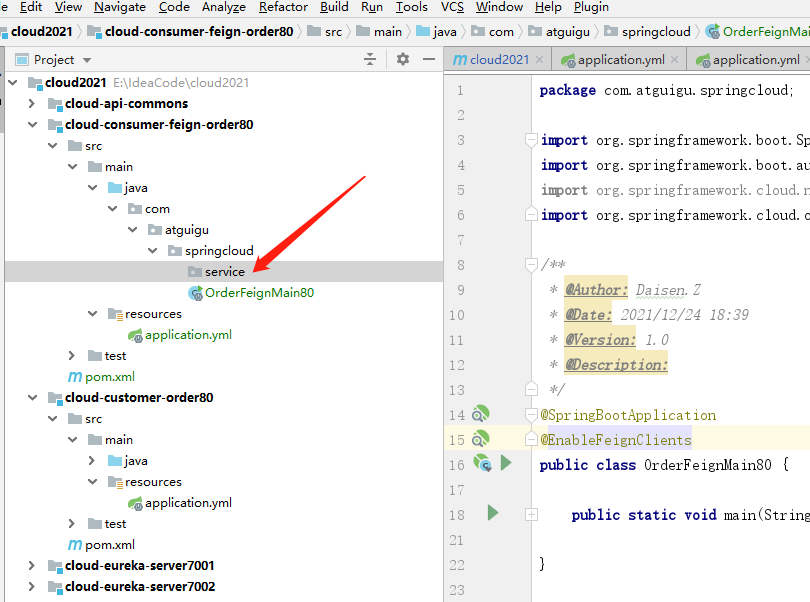Click the main breadcrumb in navigation bar
This screenshot has width=810, height=602.
pos(380,32)
